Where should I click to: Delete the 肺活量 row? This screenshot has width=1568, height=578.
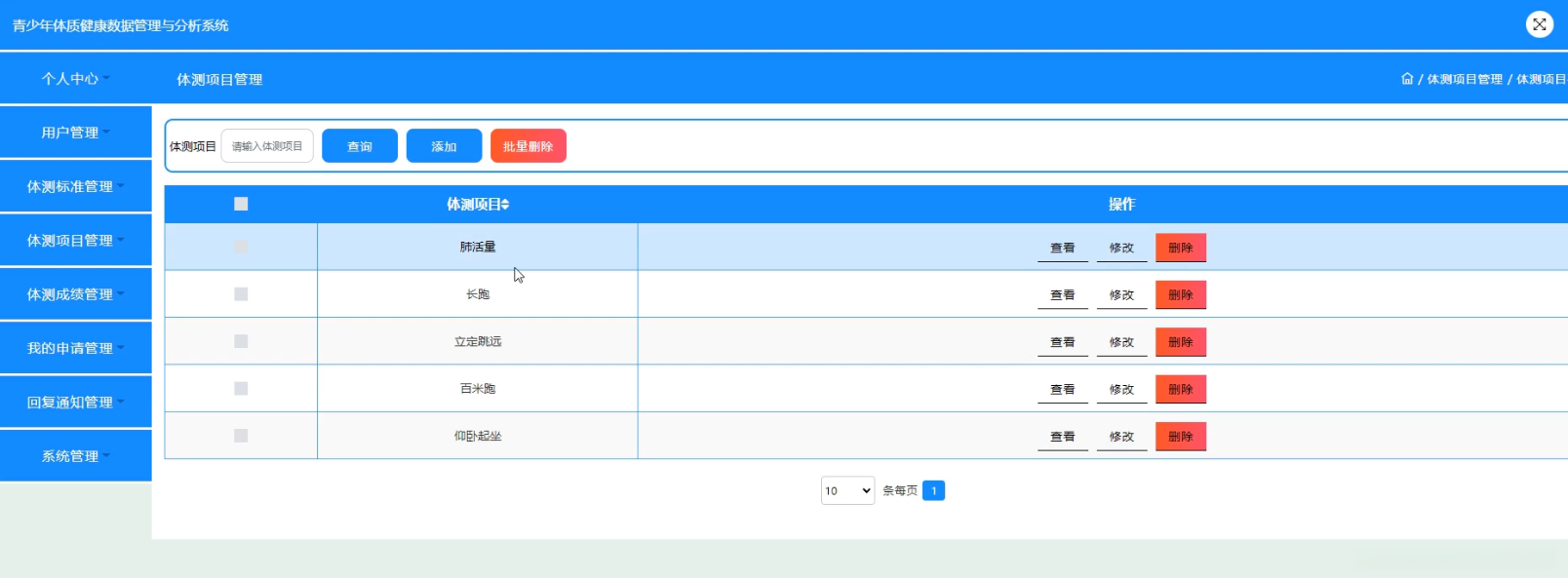1181,248
